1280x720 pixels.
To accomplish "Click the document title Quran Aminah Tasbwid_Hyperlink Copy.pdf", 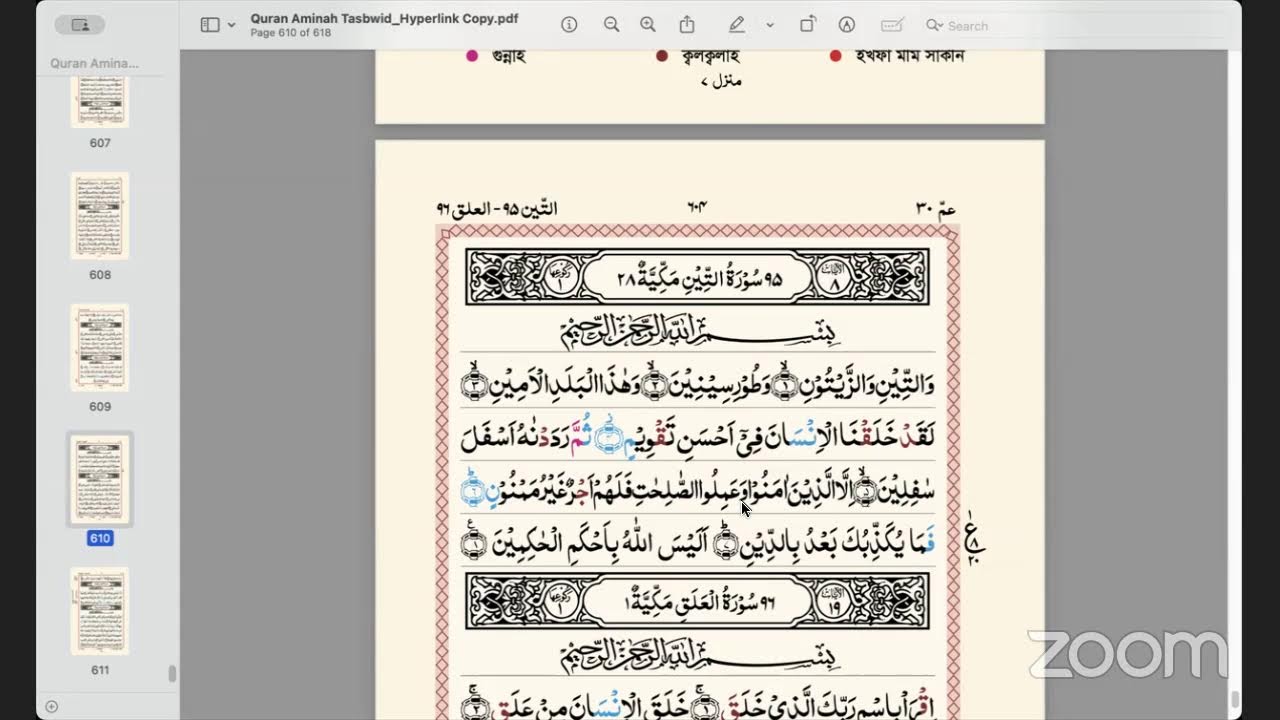I will coord(384,18).
